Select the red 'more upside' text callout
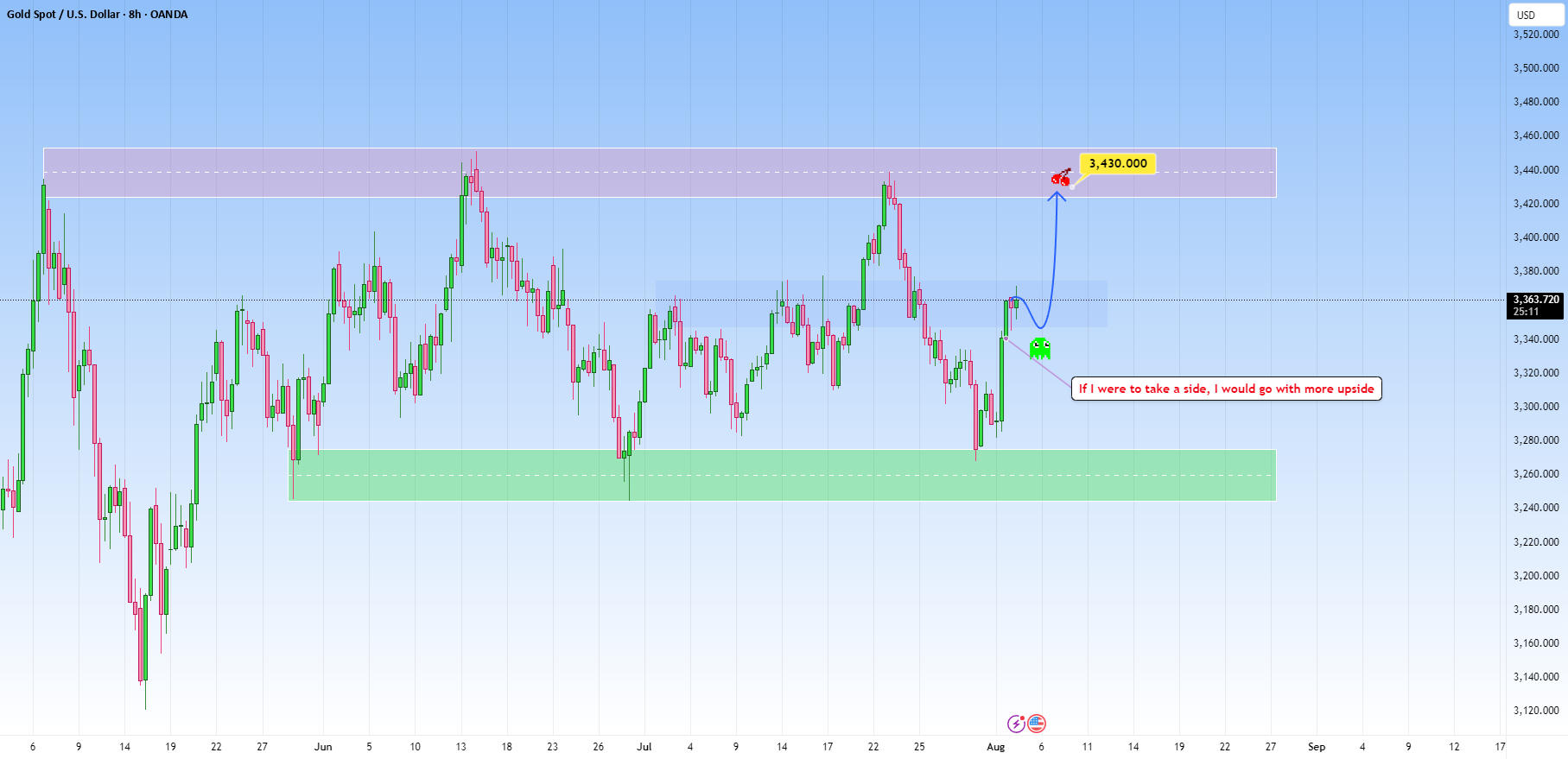Image resolution: width=1568 pixels, height=759 pixels. coord(1226,389)
